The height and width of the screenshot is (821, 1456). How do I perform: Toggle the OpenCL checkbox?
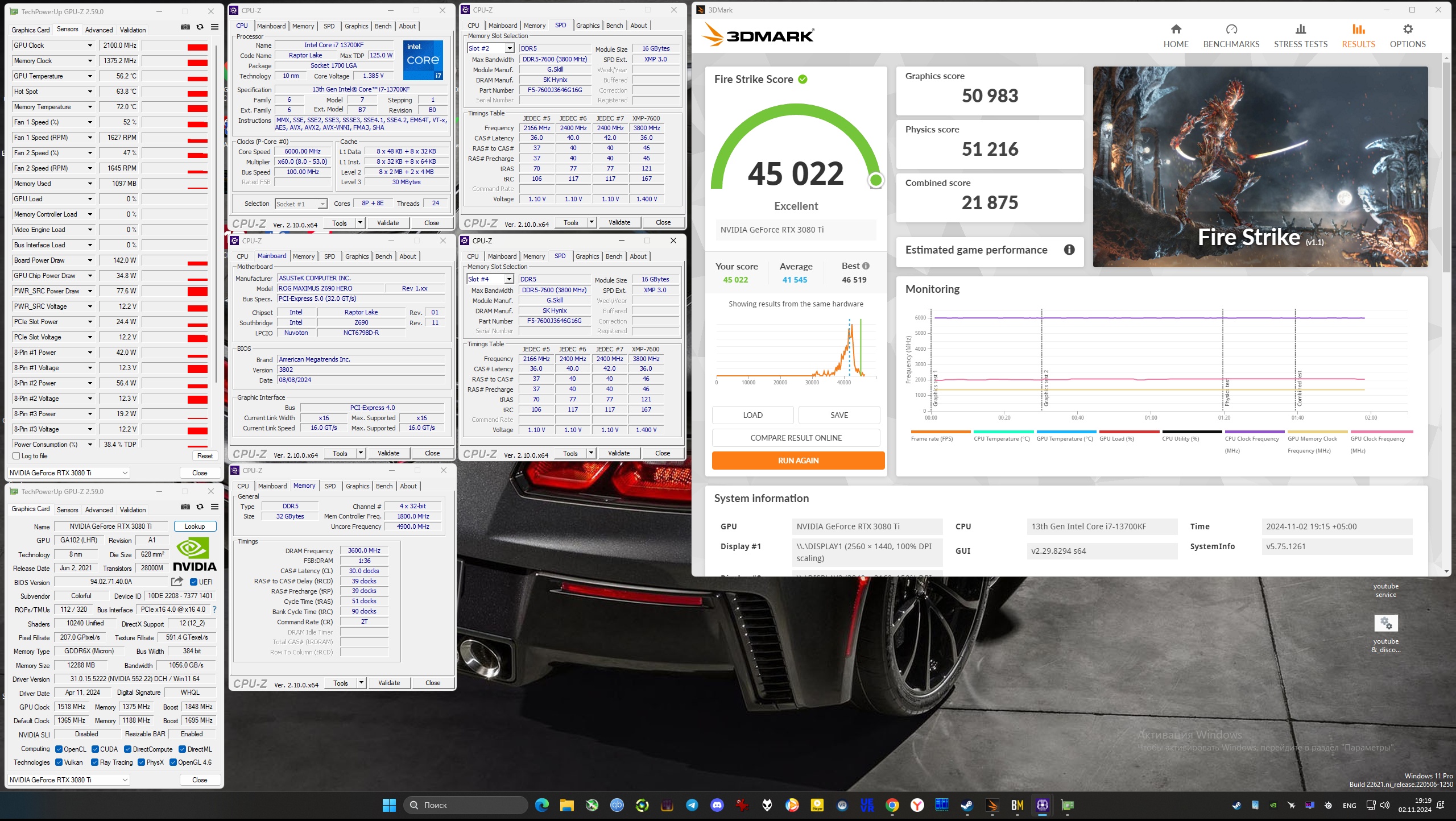tap(59, 749)
